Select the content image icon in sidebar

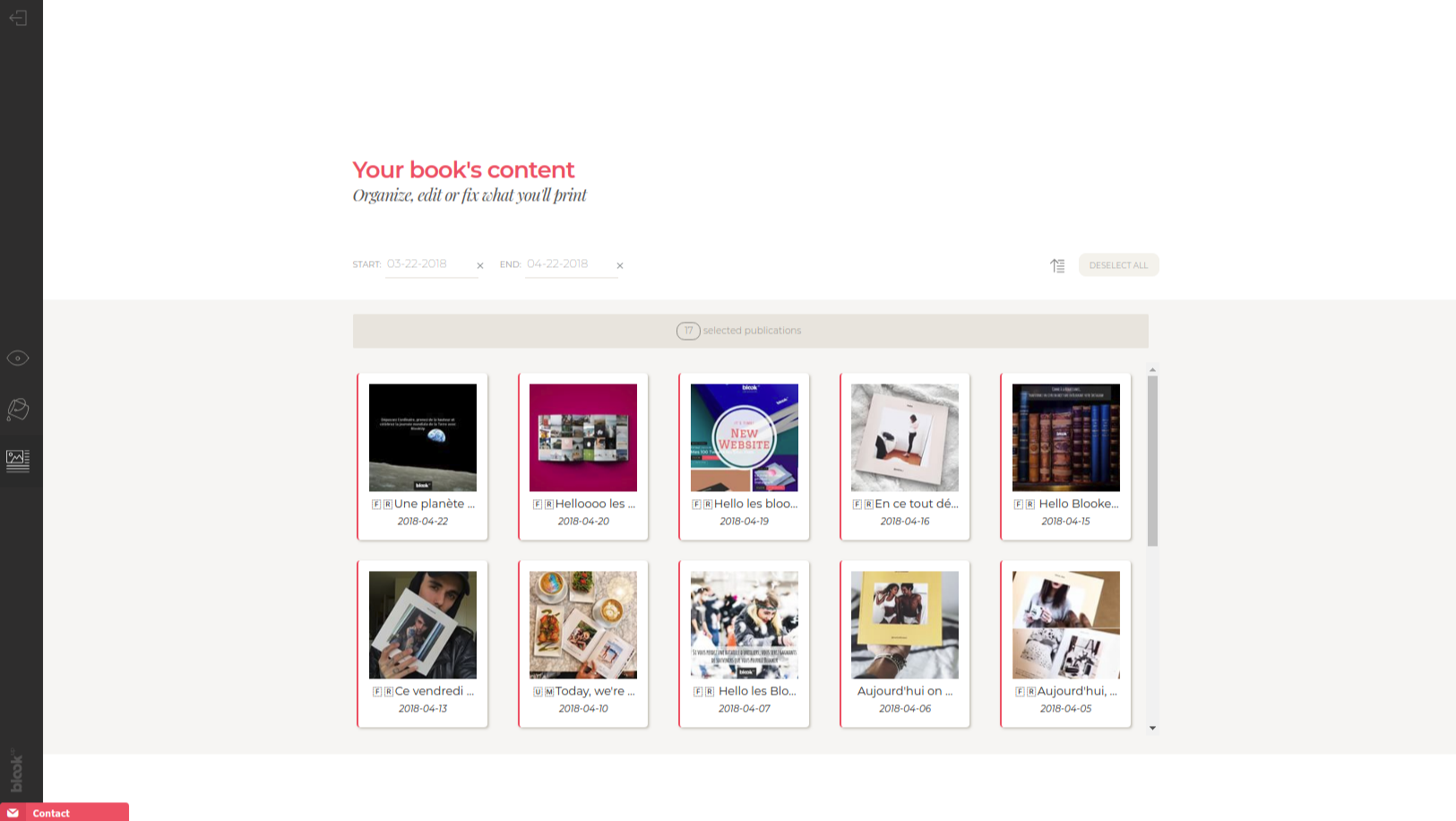click(x=18, y=461)
